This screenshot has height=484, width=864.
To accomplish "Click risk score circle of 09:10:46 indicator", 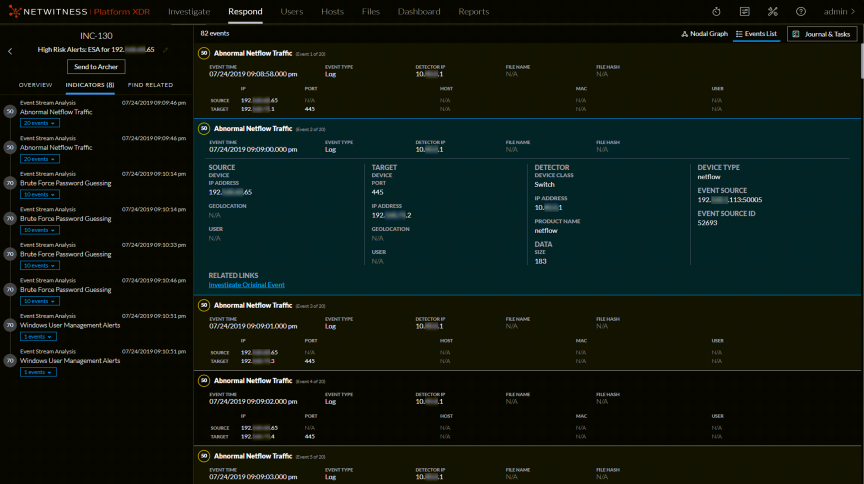I will [10, 289].
